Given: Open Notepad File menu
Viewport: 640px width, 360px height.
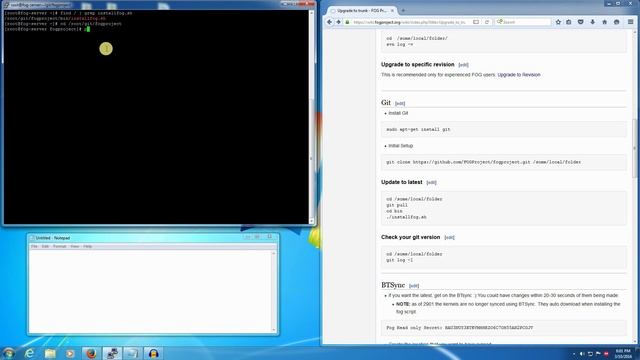Looking at the screenshot, I should 34,247.
